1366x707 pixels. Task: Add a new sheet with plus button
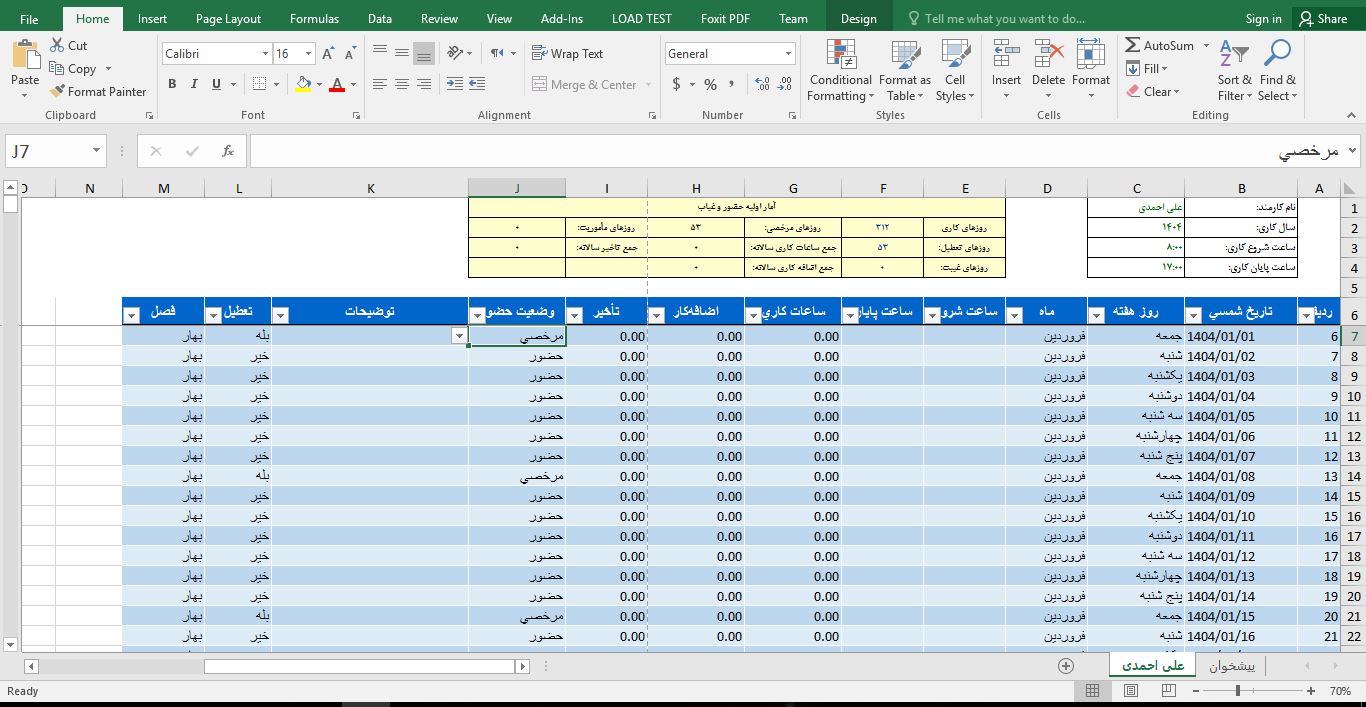tap(1066, 666)
